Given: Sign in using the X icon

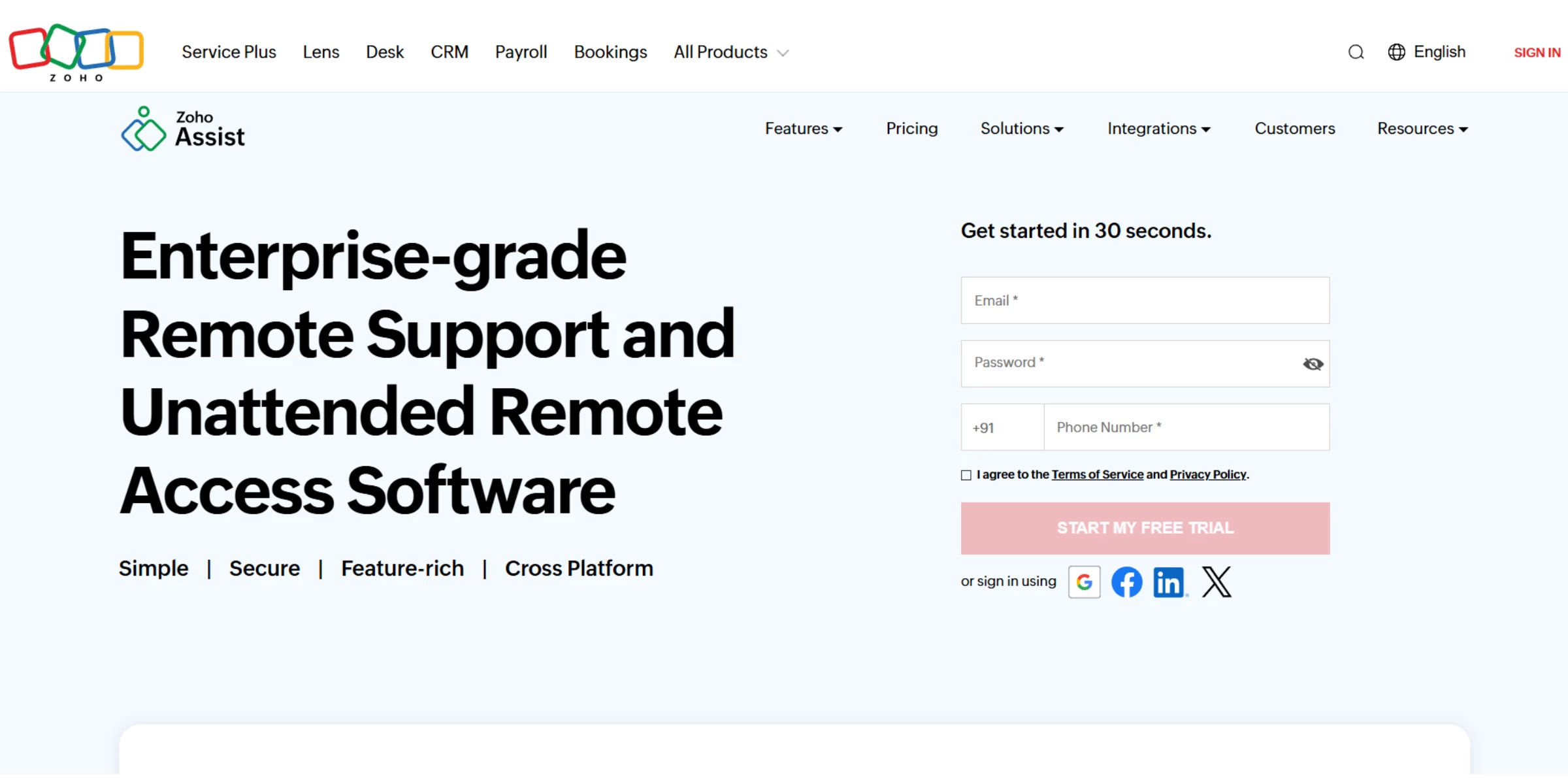Looking at the screenshot, I should click(x=1216, y=581).
